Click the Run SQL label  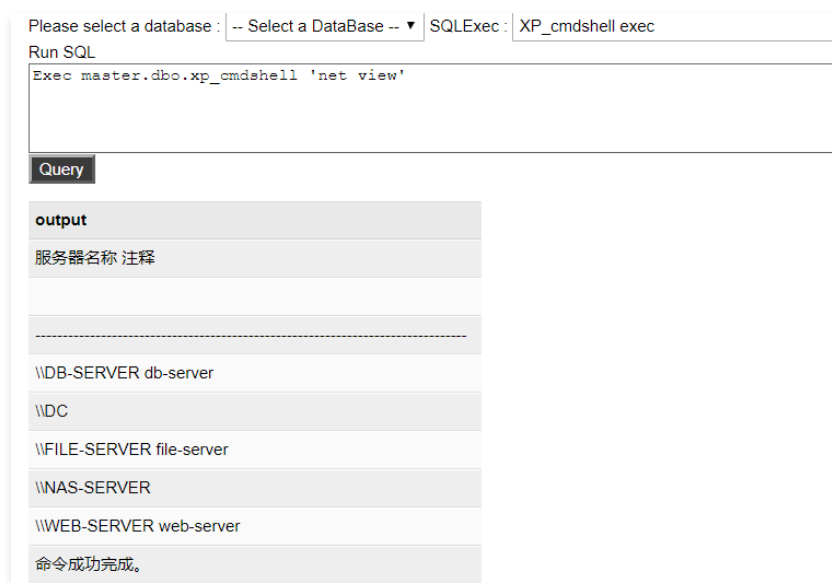coord(62,53)
